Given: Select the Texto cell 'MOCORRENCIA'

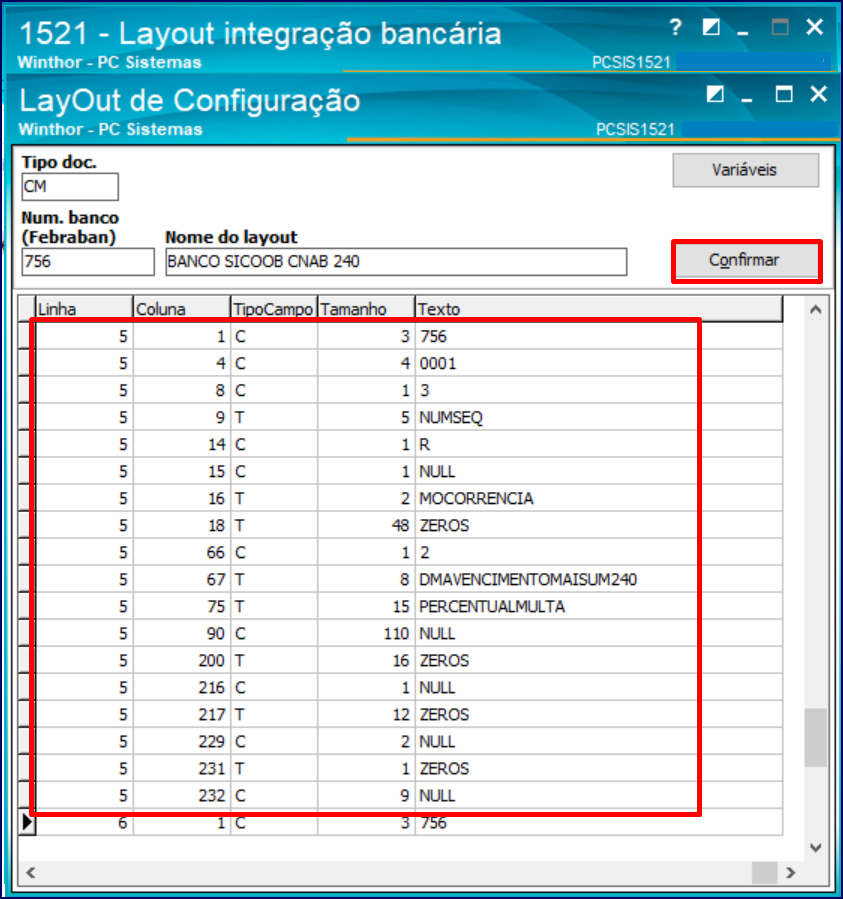Looking at the screenshot, I should pyautogui.click(x=599, y=498).
